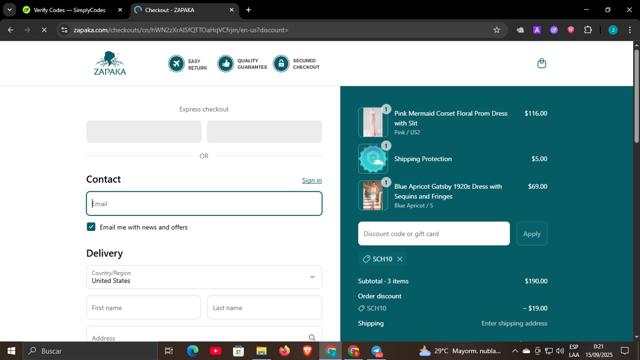Click the Last name field
Screen dimensions: 640x360
[264, 307]
